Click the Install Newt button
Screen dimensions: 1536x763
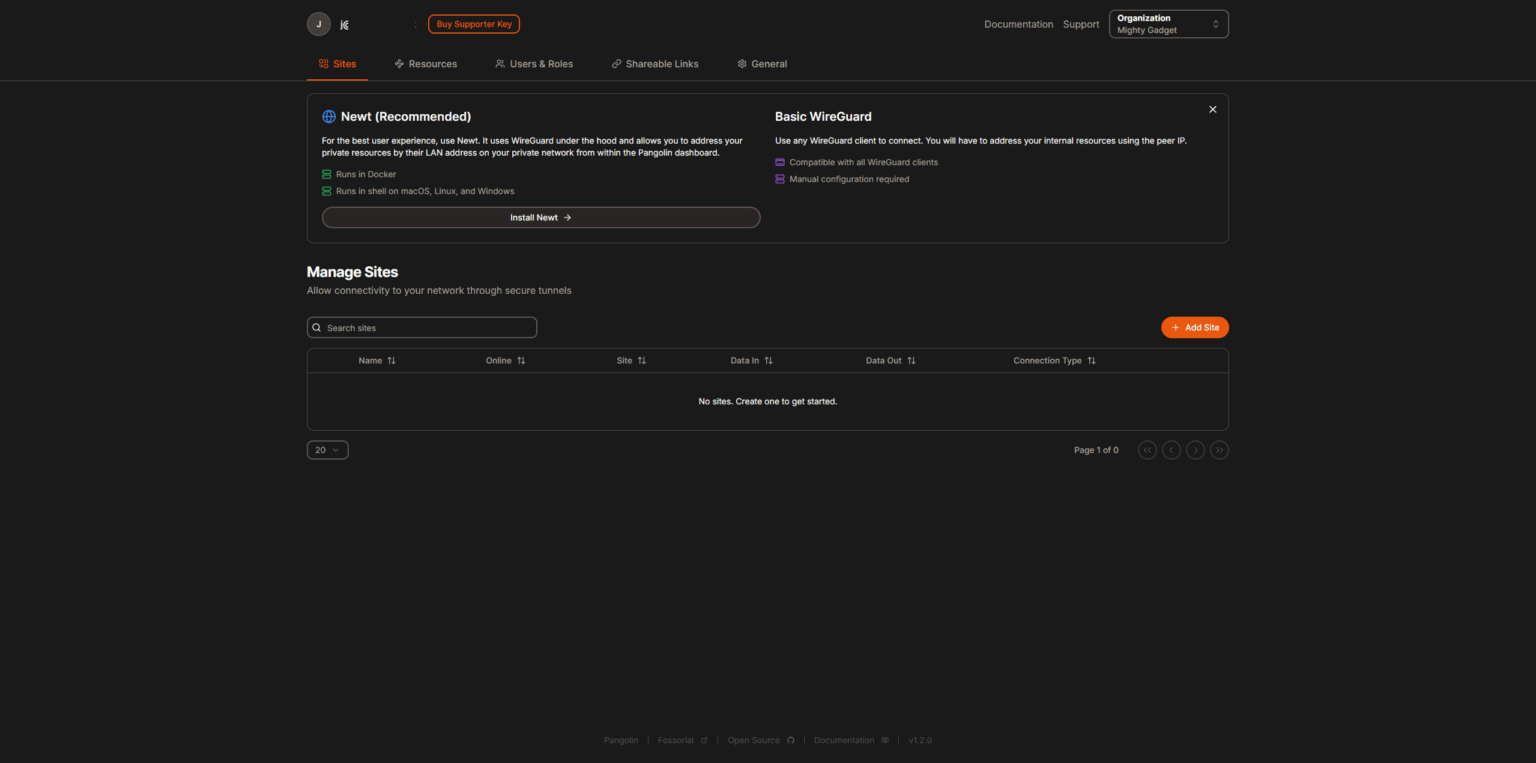pyautogui.click(x=540, y=217)
